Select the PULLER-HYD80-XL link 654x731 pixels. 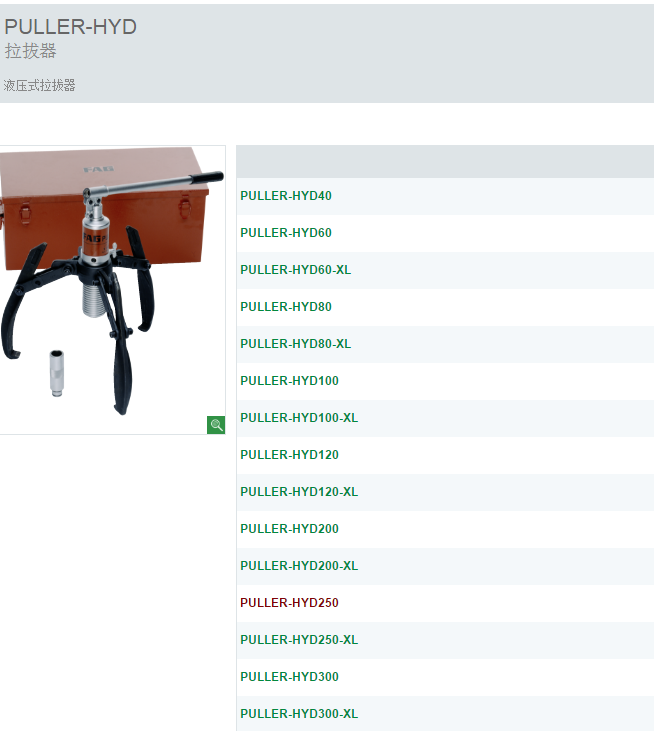coord(296,344)
